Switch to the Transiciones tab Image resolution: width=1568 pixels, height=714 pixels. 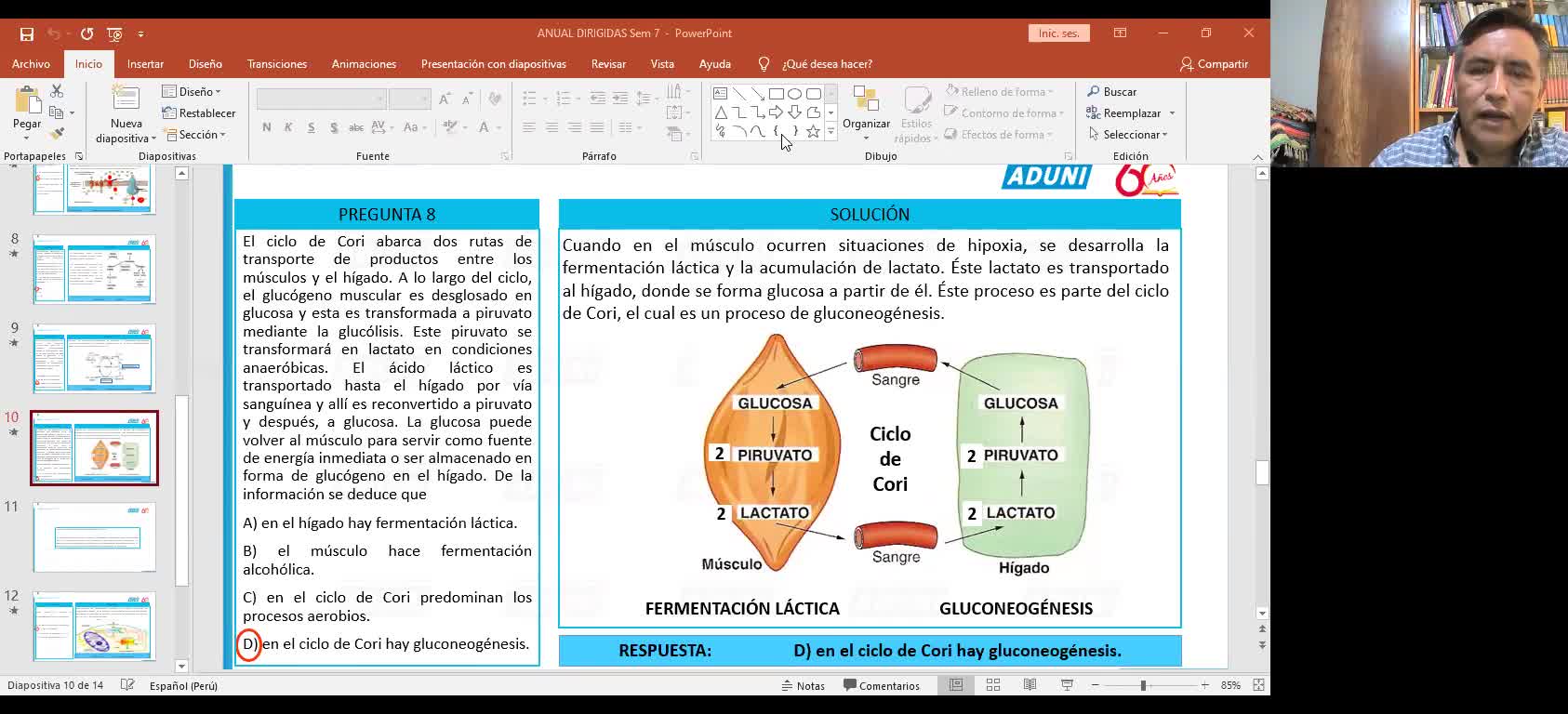(x=277, y=64)
